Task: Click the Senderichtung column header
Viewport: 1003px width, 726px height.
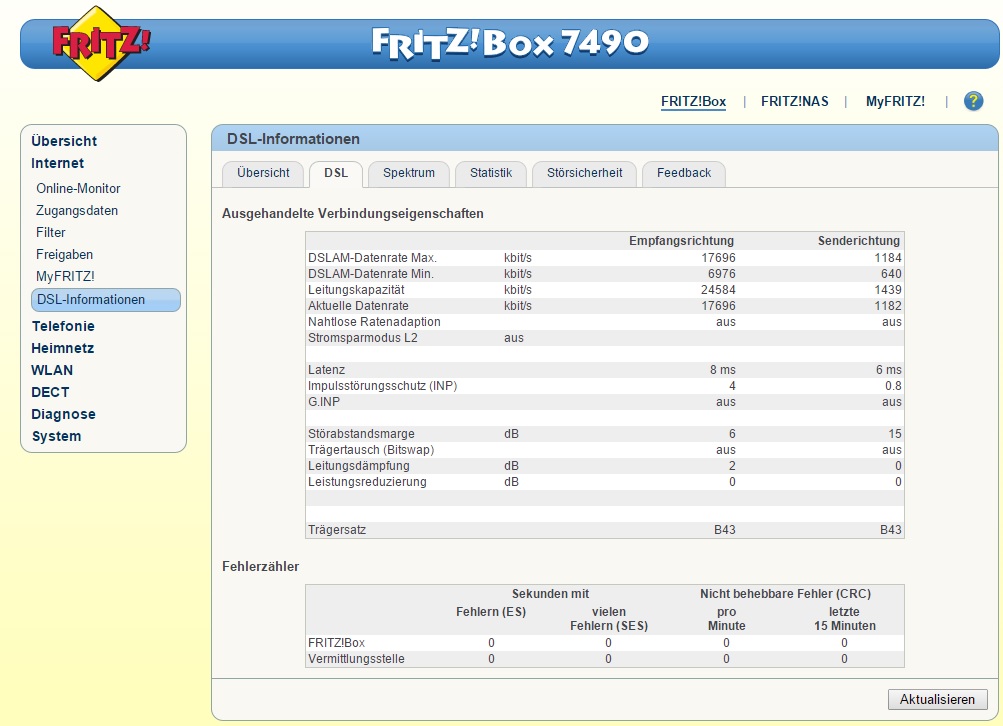Action: pyautogui.click(x=858, y=241)
